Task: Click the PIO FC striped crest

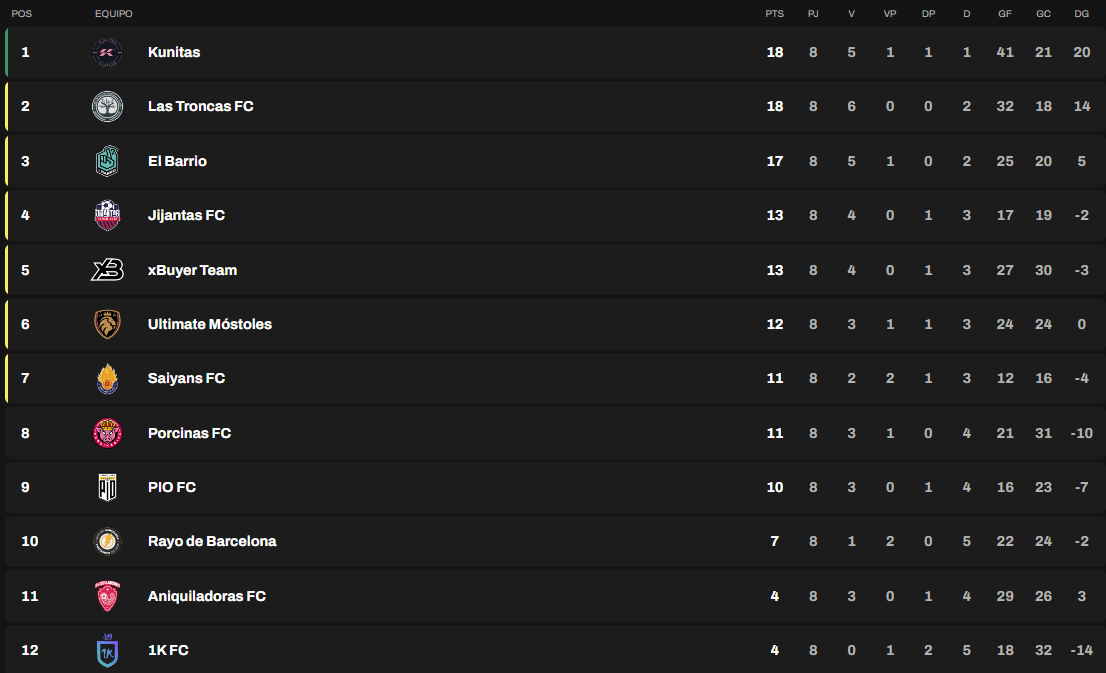Action: click(x=107, y=487)
